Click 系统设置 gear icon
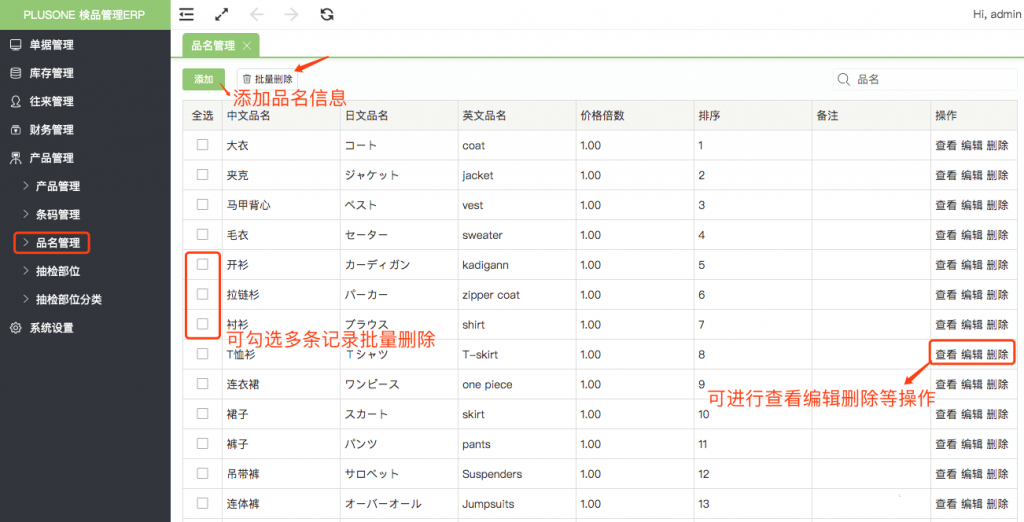This screenshot has height=522, width=1024. click(x=16, y=328)
